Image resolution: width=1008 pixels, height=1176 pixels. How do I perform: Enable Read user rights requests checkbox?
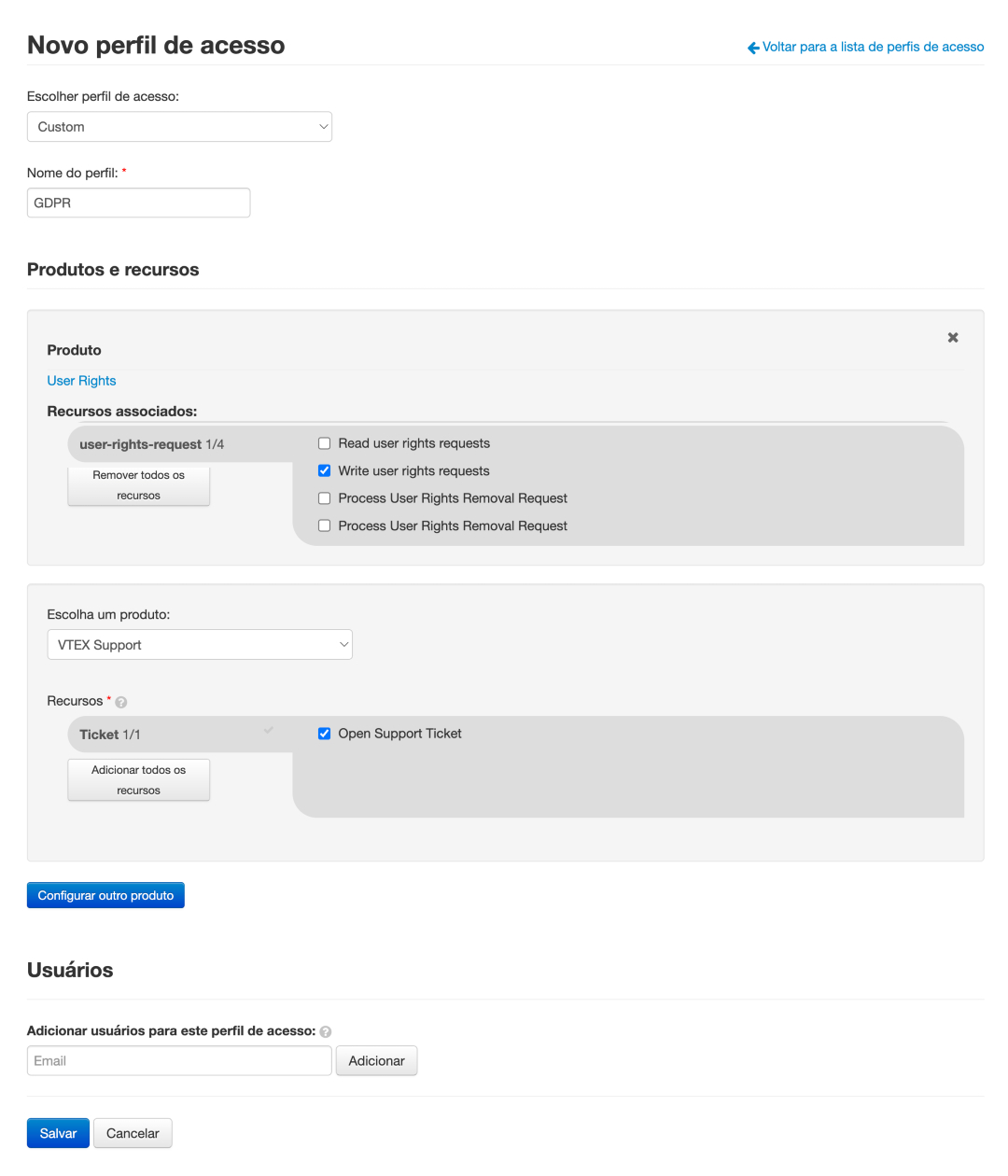pos(325,443)
